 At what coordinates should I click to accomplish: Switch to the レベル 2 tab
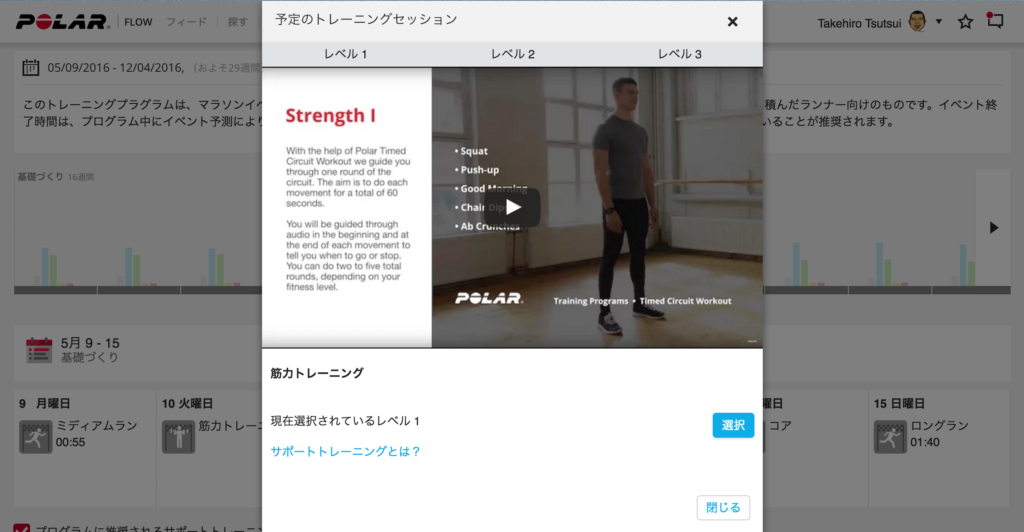click(513, 54)
